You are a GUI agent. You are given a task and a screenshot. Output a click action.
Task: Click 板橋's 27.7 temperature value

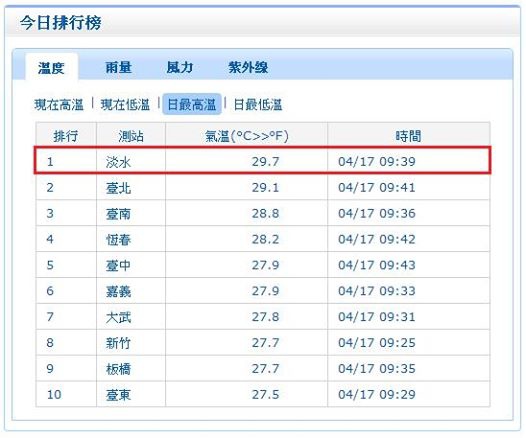[x=265, y=369]
